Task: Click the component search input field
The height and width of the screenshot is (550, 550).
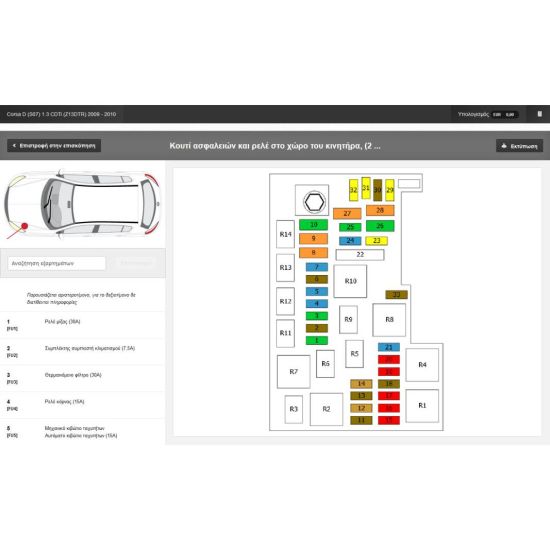Action: coord(56,263)
